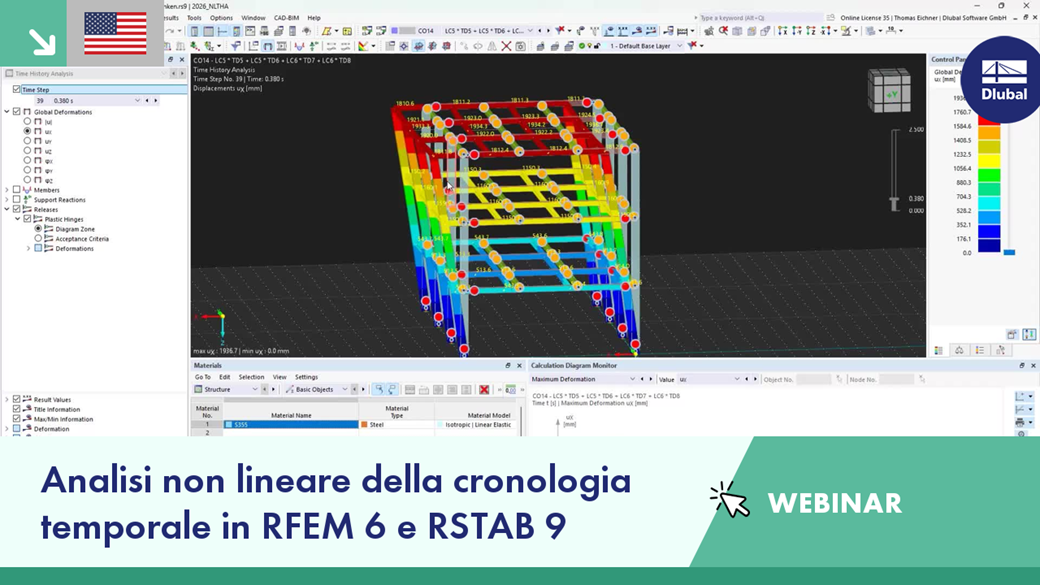Select the |u| radio button
The width and height of the screenshot is (1040, 585).
pos(27,121)
